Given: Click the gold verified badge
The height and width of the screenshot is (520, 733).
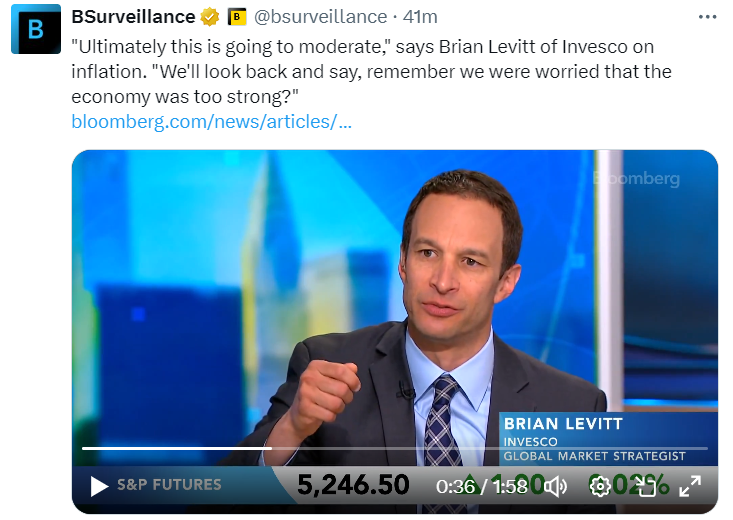Looking at the screenshot, I should point(211,17).
